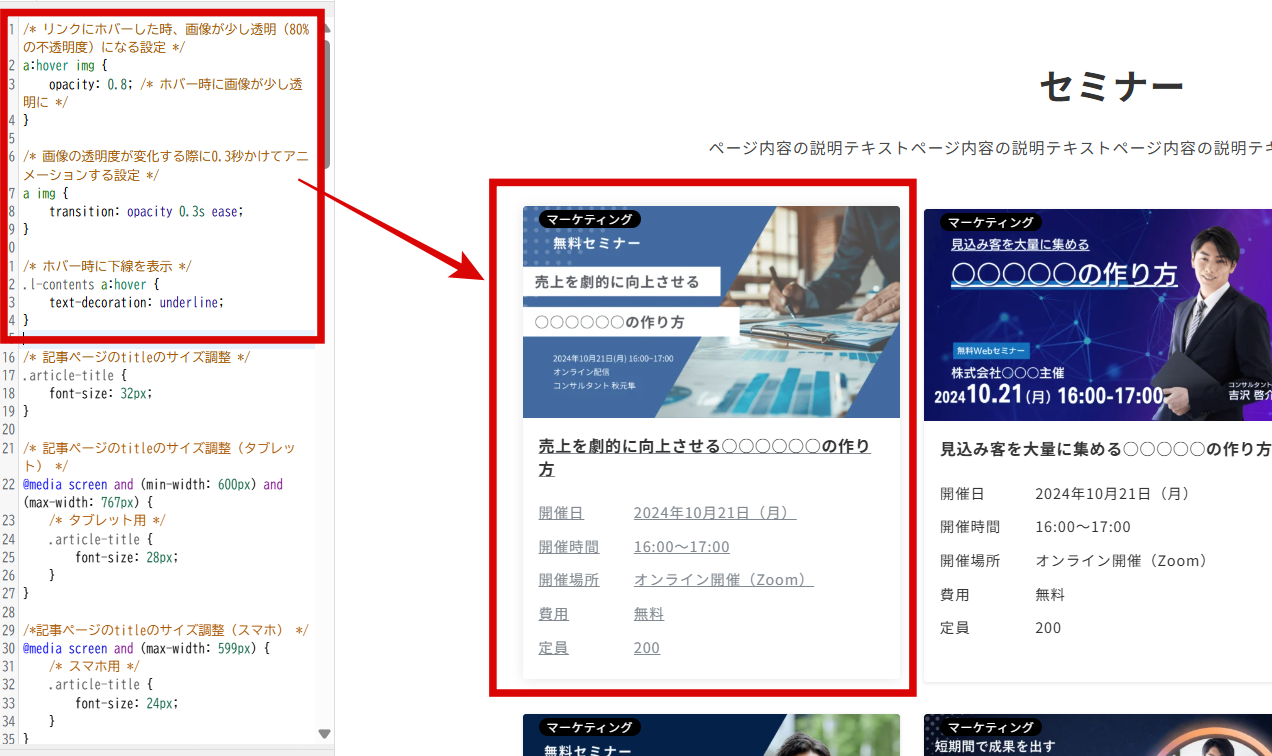Click the underlined 開催場所 label

point(568,580)
